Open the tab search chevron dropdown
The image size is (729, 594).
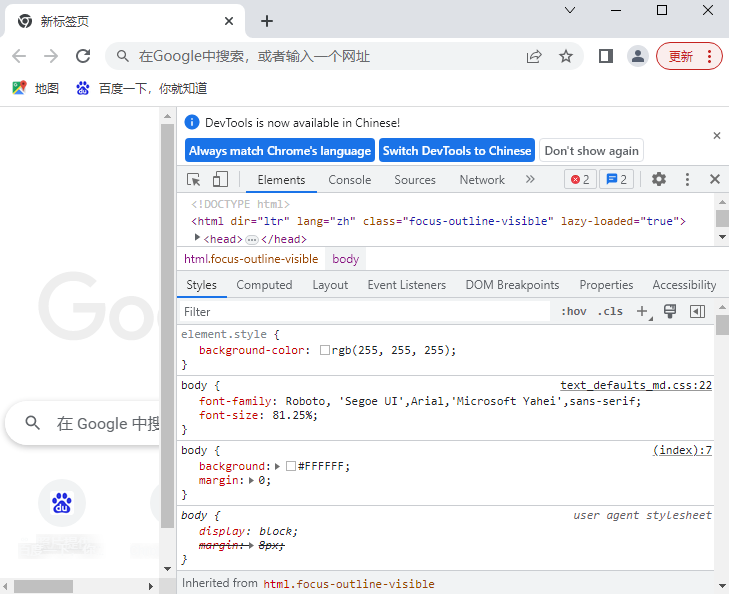(570, 10)
